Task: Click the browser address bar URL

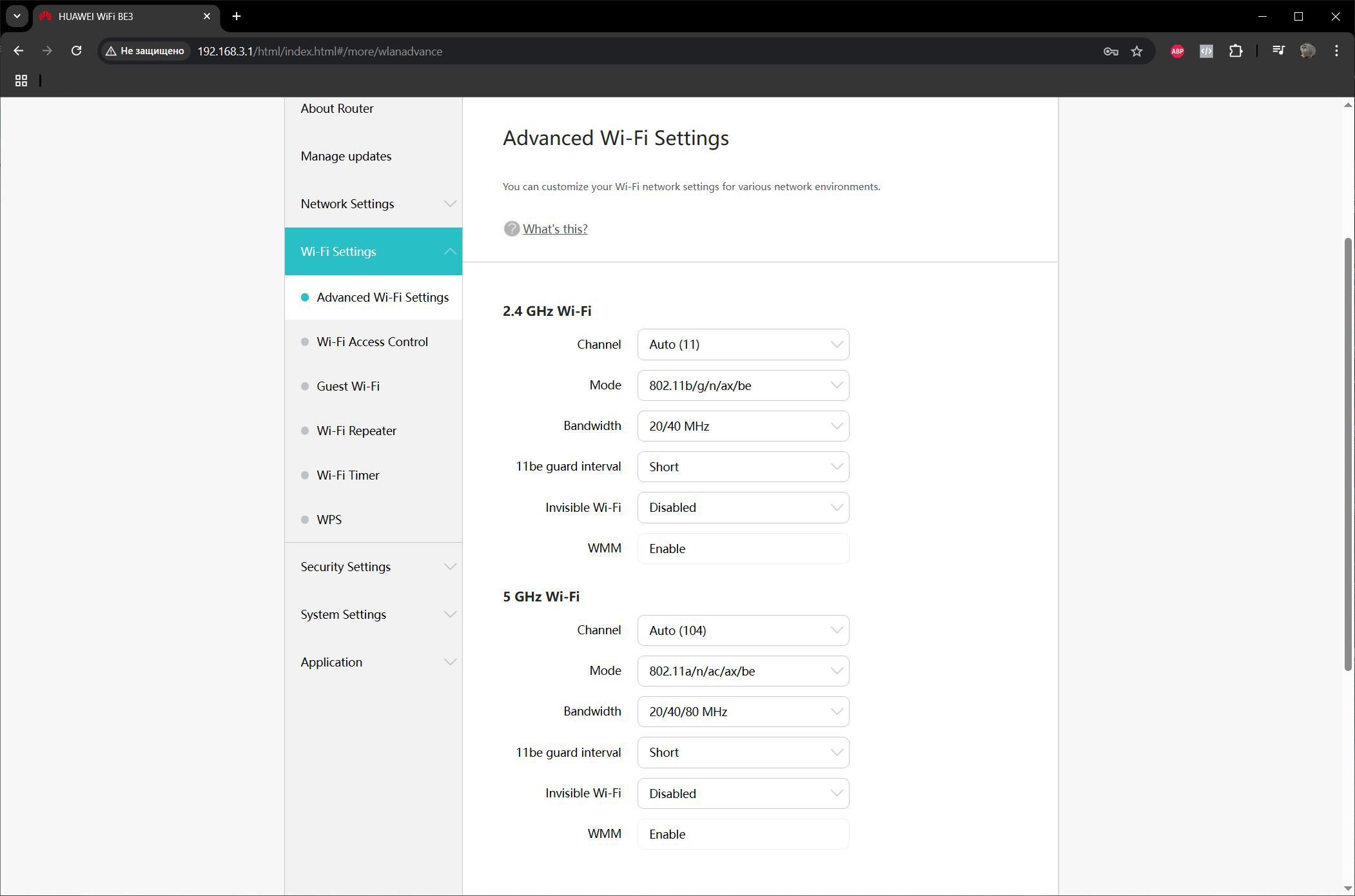Action: coord(320,52)
